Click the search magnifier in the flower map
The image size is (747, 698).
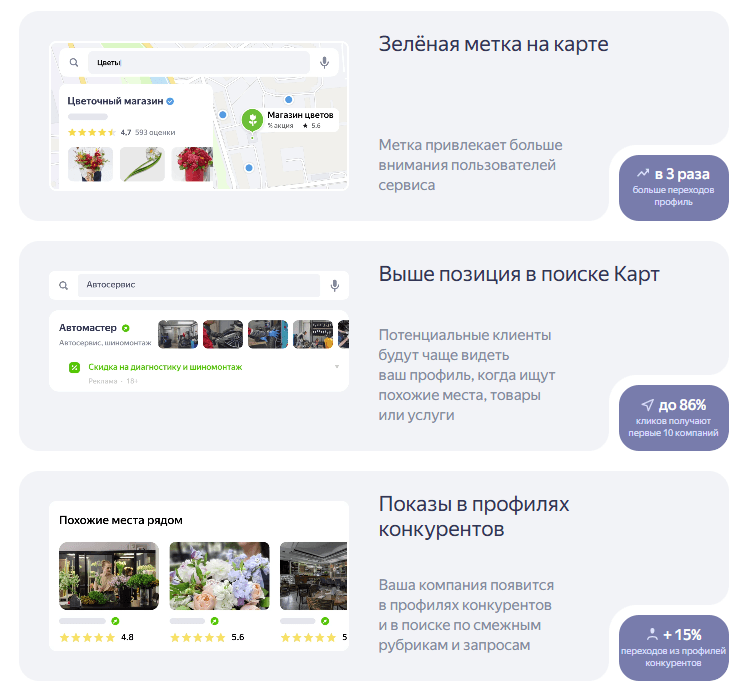74,62
